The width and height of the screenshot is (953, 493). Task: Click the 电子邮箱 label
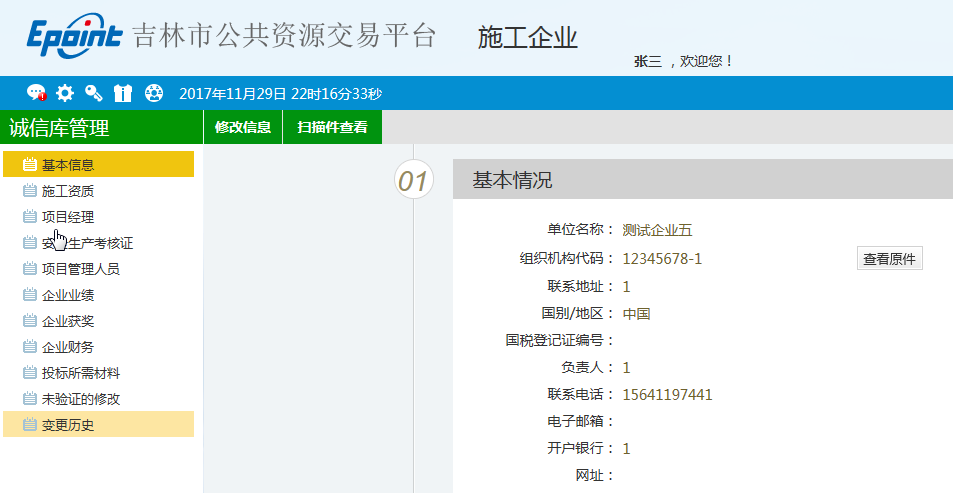[581, 421]
